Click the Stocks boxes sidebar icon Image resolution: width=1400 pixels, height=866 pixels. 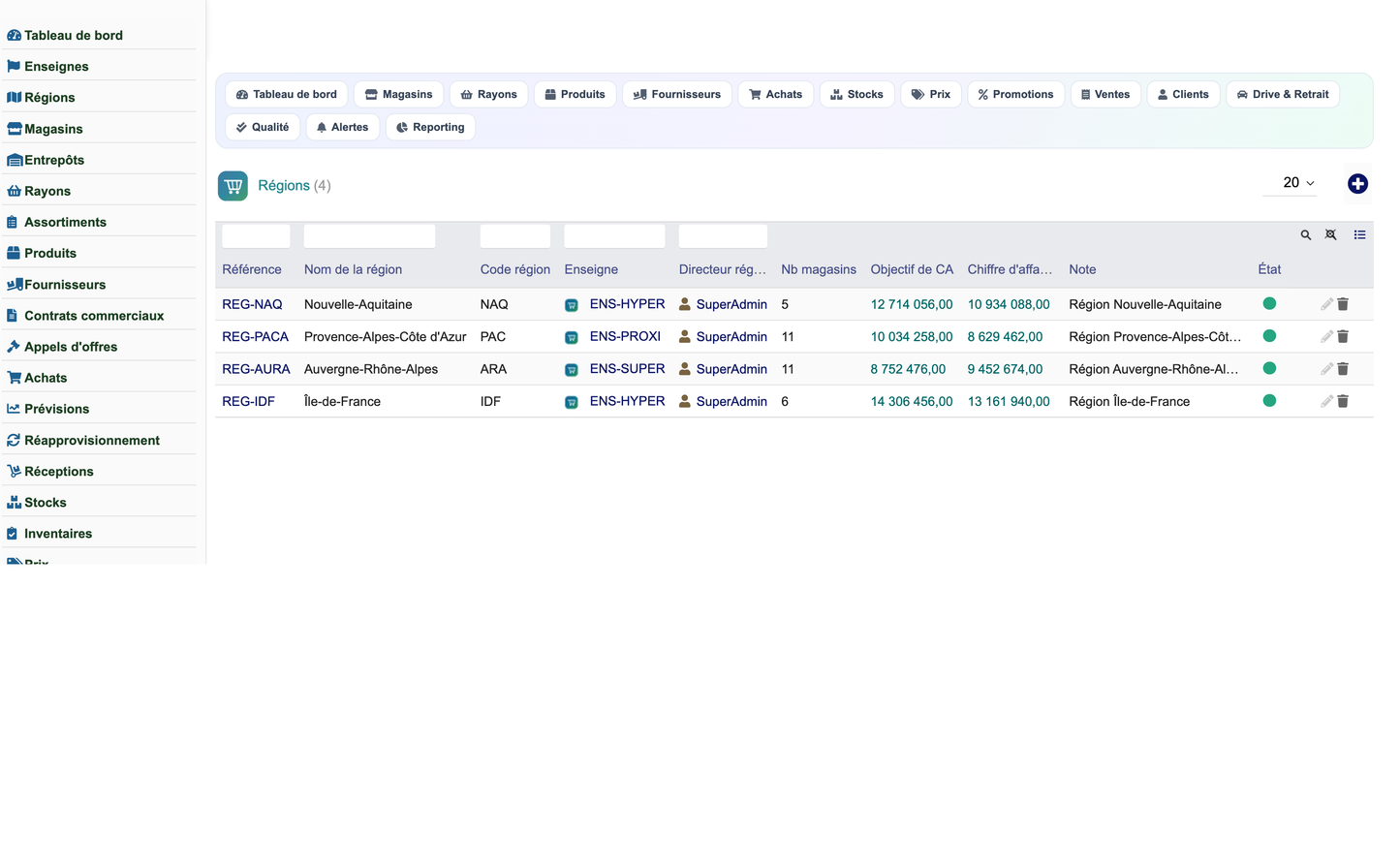(x=14, y=503)
